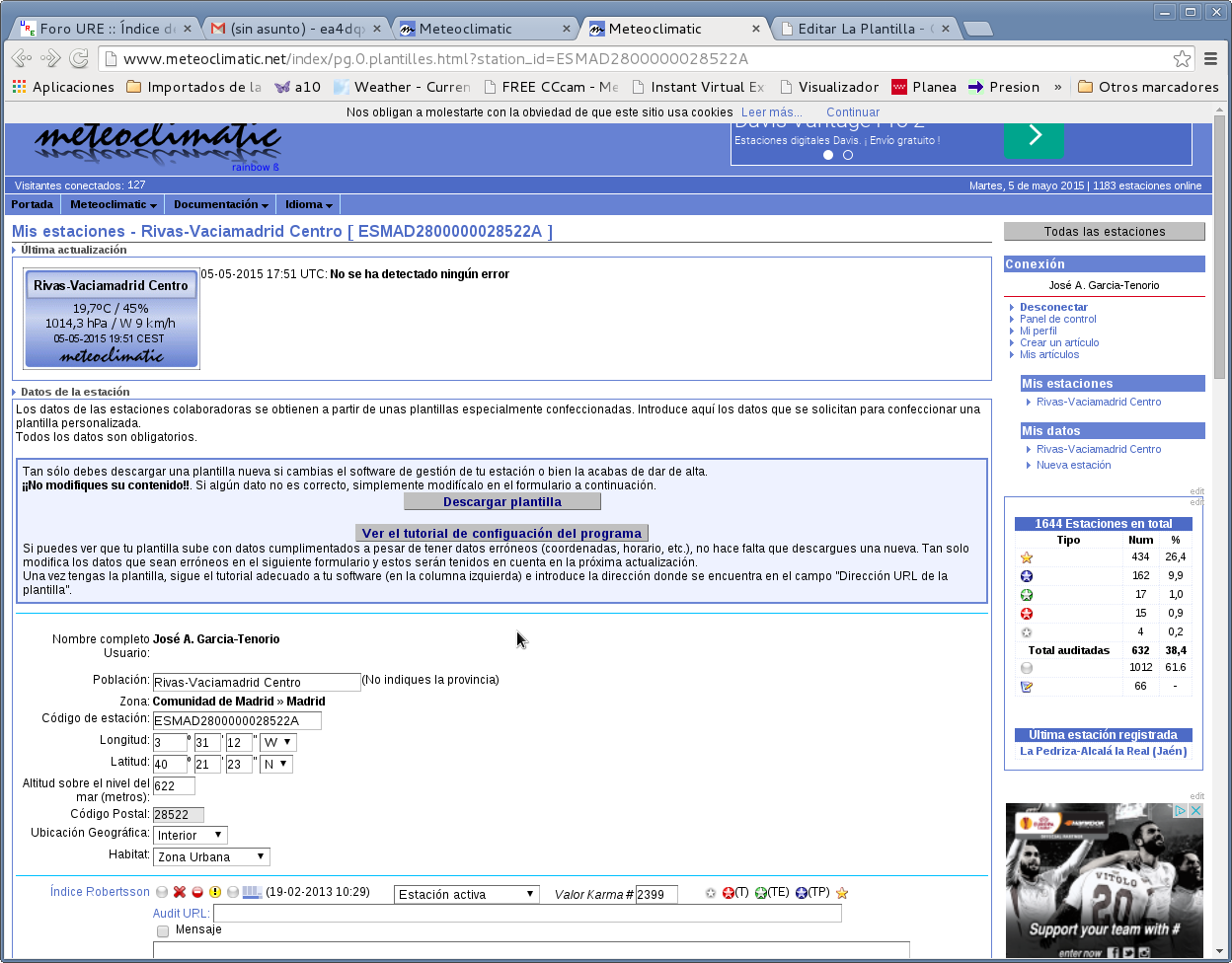This screenshot has width=1232, height=963.
Task: Open the Documentación menu
Action: pyautogui.click(x=220, y=204)
